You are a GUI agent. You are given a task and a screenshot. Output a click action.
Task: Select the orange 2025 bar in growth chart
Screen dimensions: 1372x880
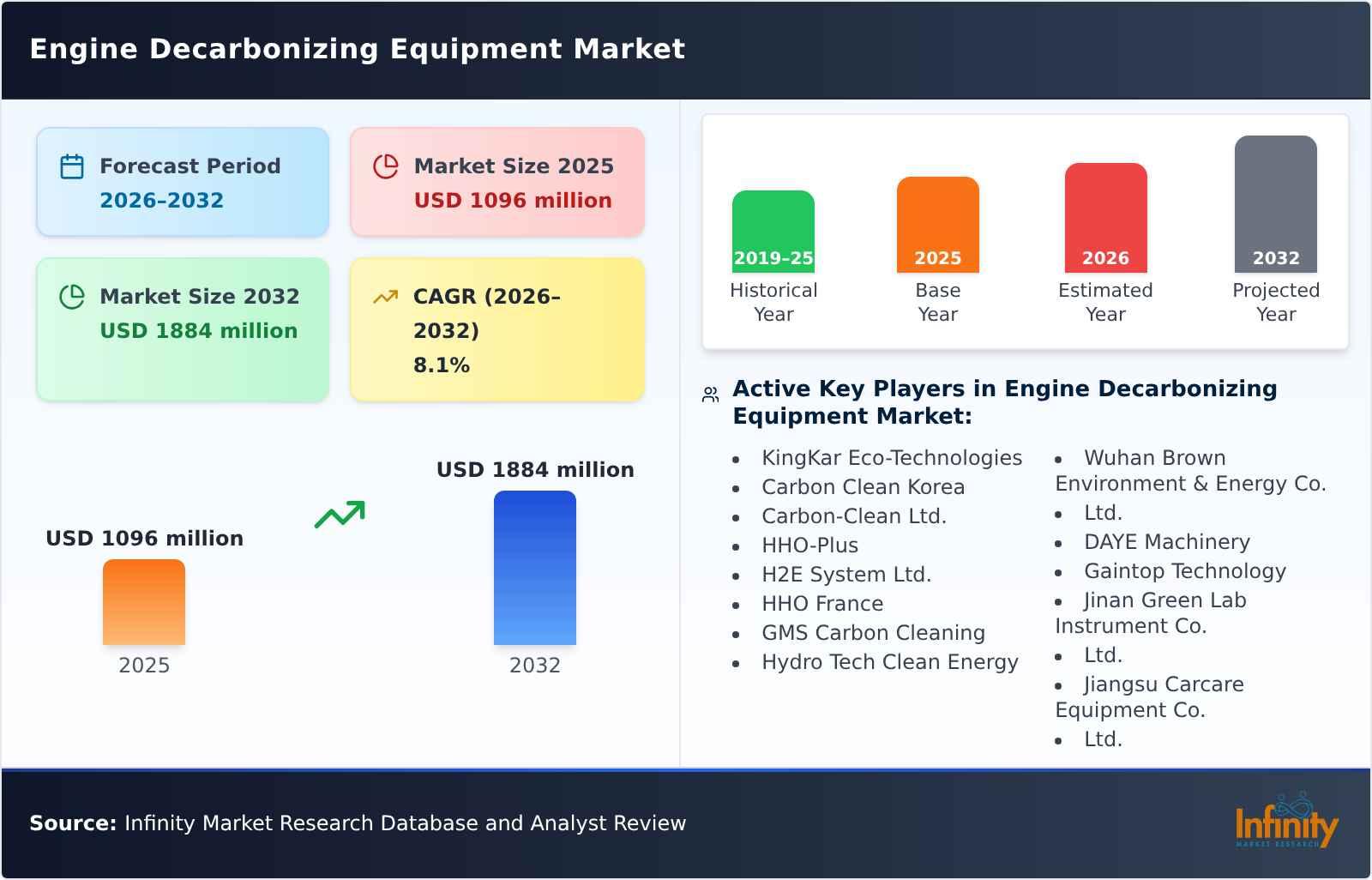click(143, 602)
